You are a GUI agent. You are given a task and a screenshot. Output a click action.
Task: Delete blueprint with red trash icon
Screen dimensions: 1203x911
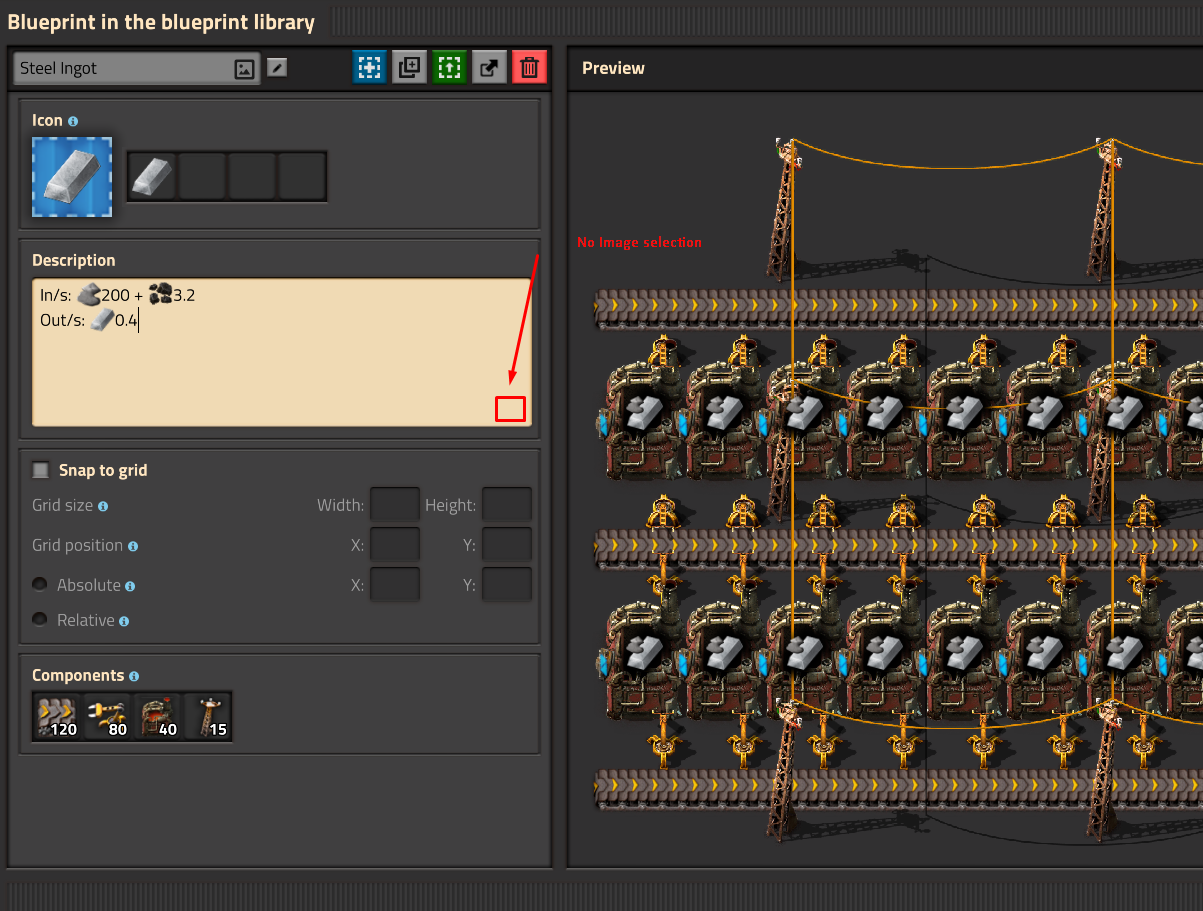click(529, 68)
